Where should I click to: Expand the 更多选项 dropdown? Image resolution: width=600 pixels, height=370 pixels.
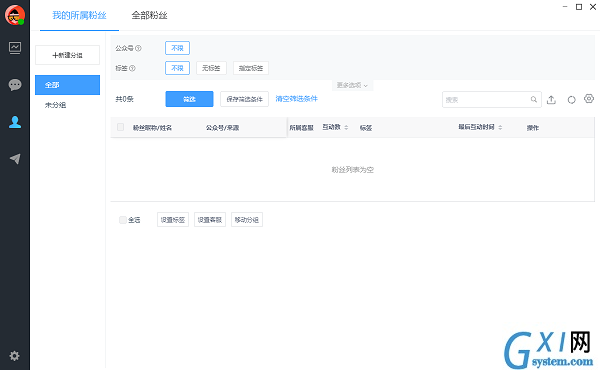click(352, 85)
